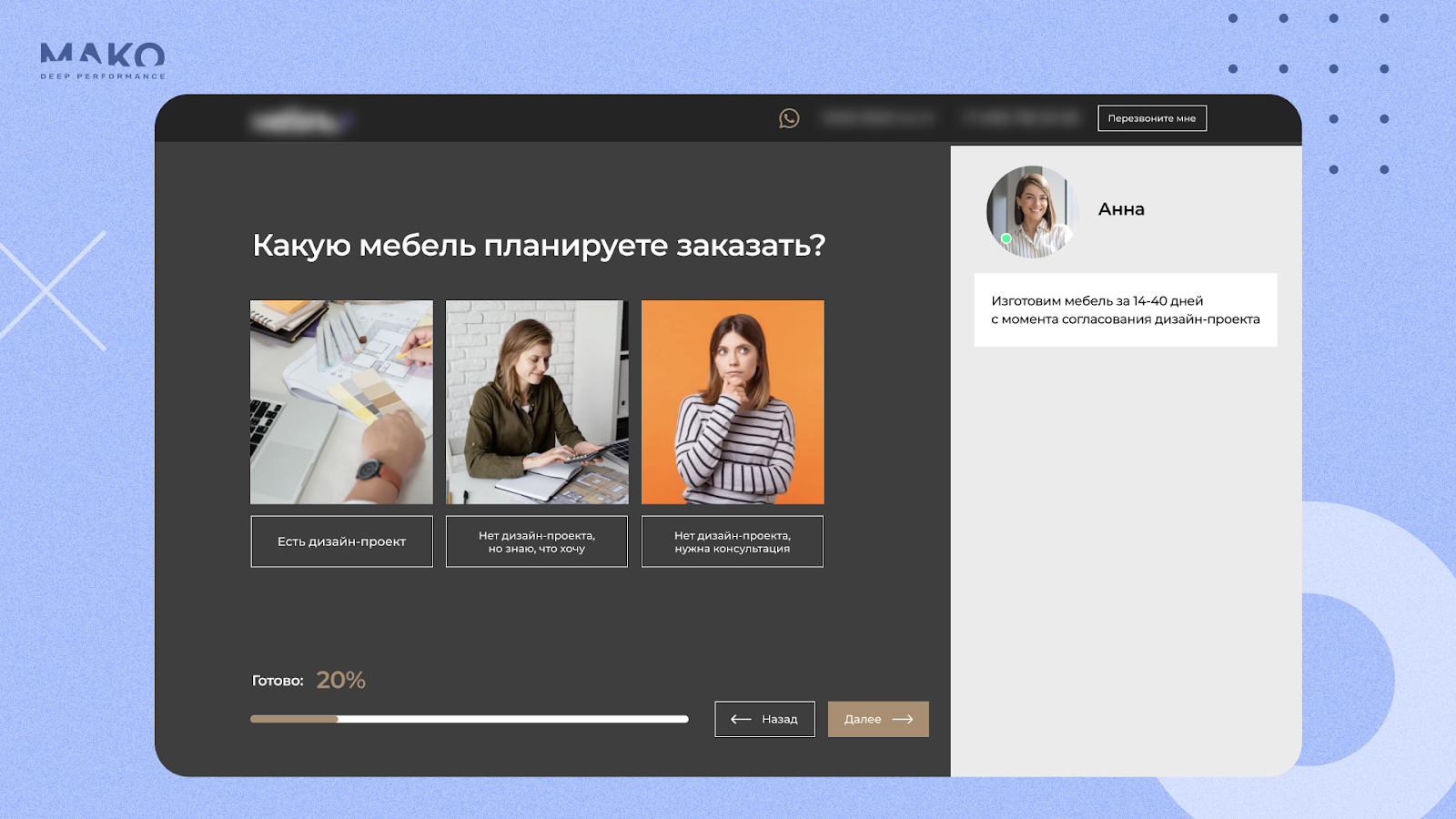Go back with the 'Назад' button
Viewport: 1456px width, 819px height.
764,719
